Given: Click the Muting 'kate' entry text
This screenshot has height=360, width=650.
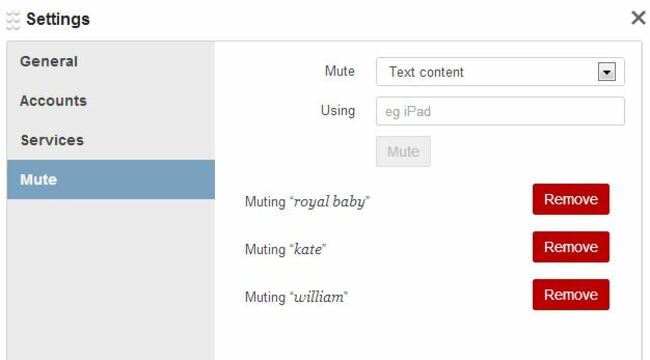Looking at the screenshot, I should click(286, 249).
